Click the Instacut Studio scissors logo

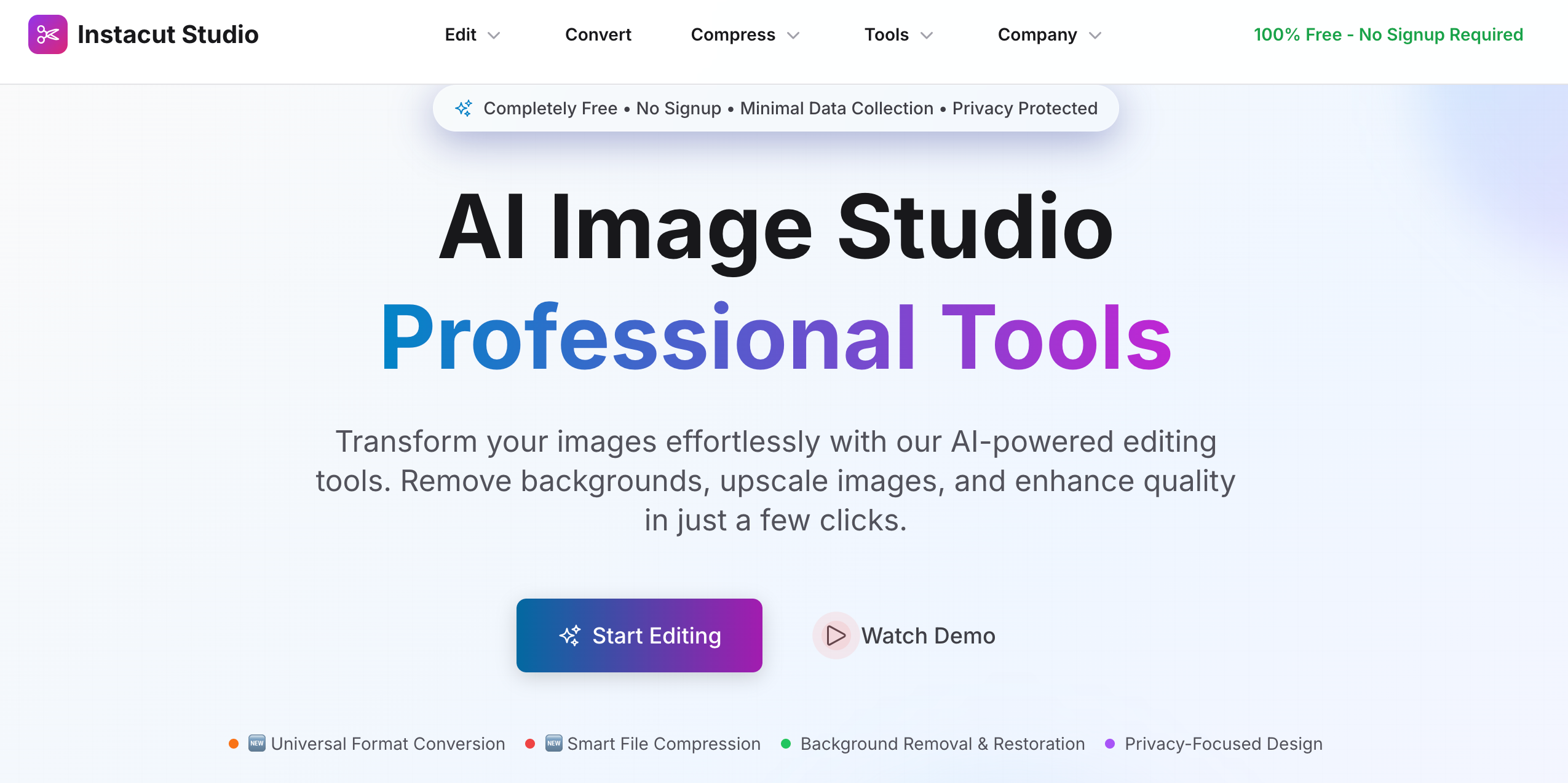(49, 34)
